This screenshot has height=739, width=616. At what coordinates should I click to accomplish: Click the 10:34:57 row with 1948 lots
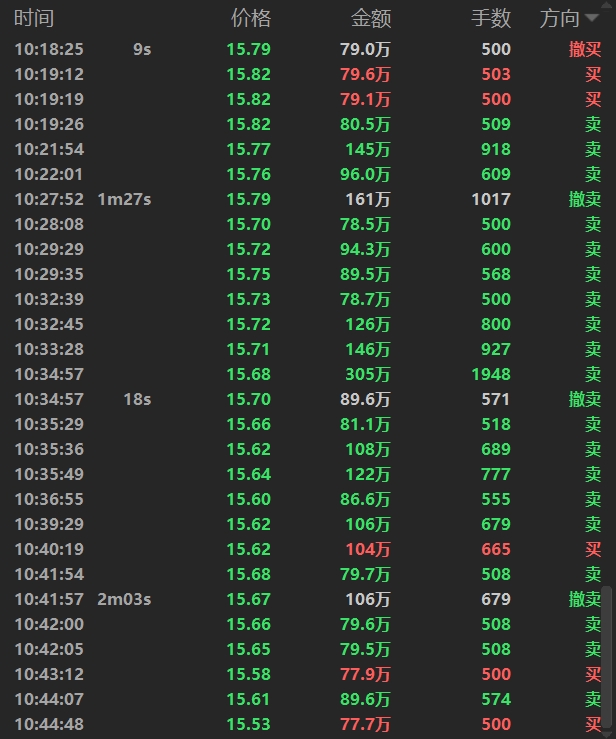300,374
